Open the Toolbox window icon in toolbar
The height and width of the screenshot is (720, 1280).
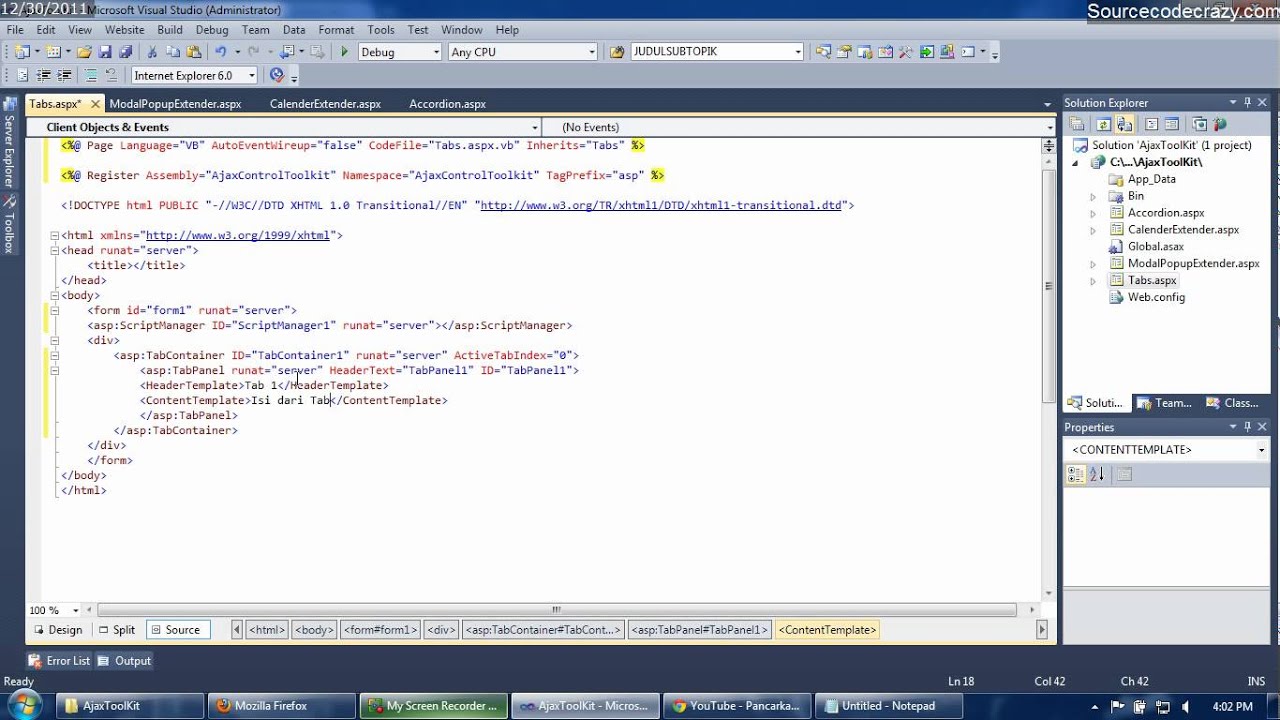click(905, 52)
